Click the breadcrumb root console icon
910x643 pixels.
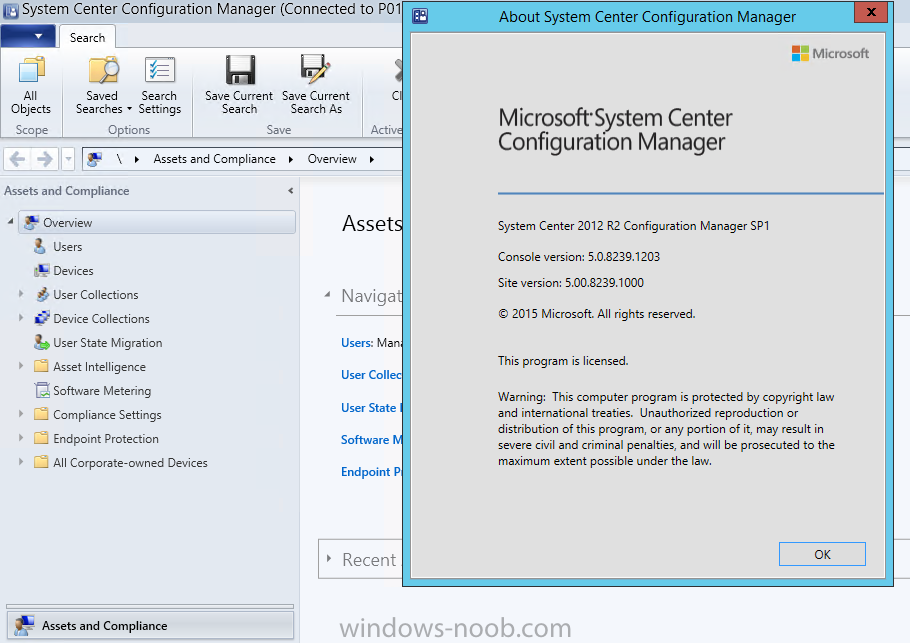click(95, 158)
